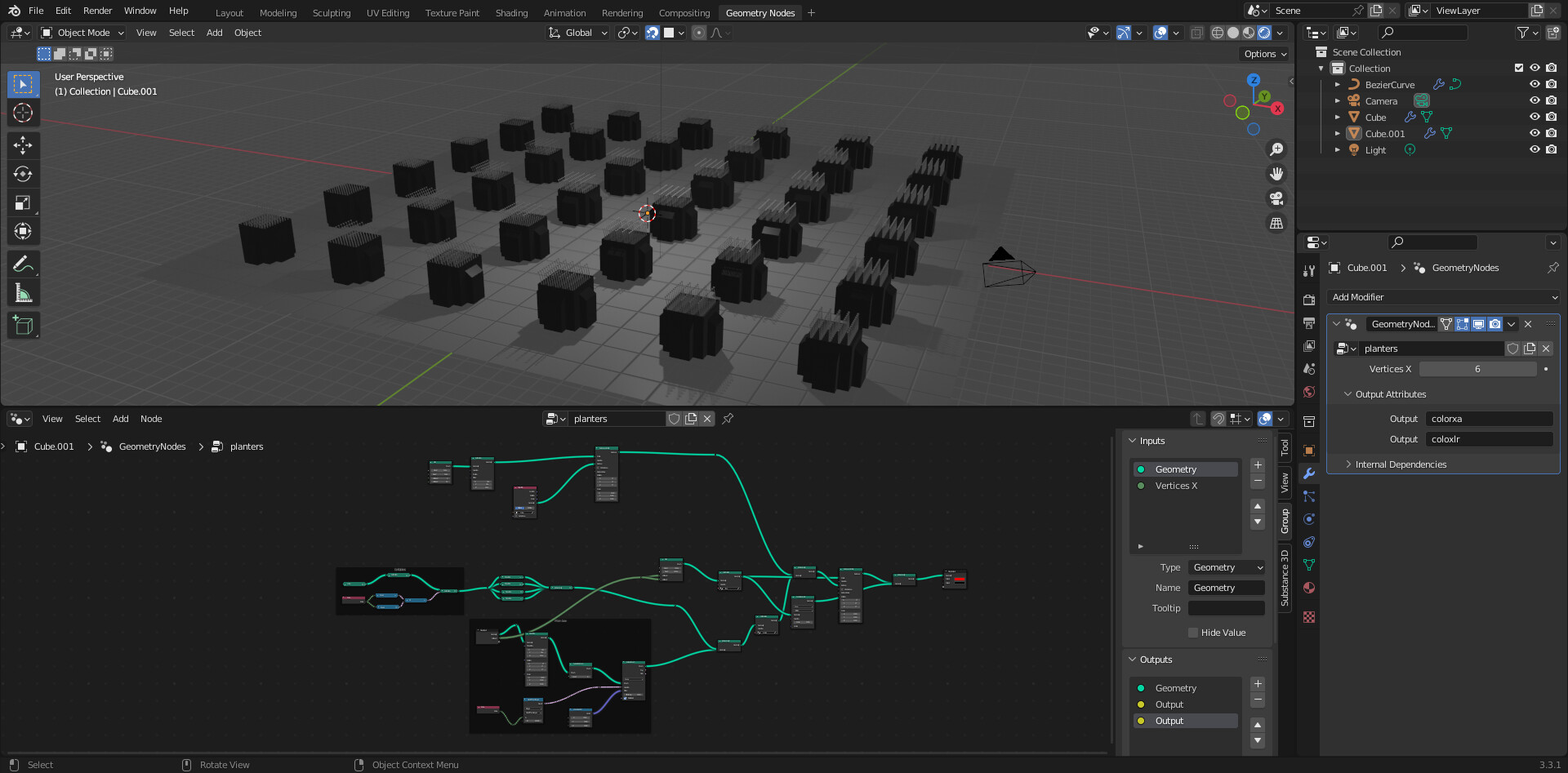Open the Material properties tab

tap(1309, 588)
